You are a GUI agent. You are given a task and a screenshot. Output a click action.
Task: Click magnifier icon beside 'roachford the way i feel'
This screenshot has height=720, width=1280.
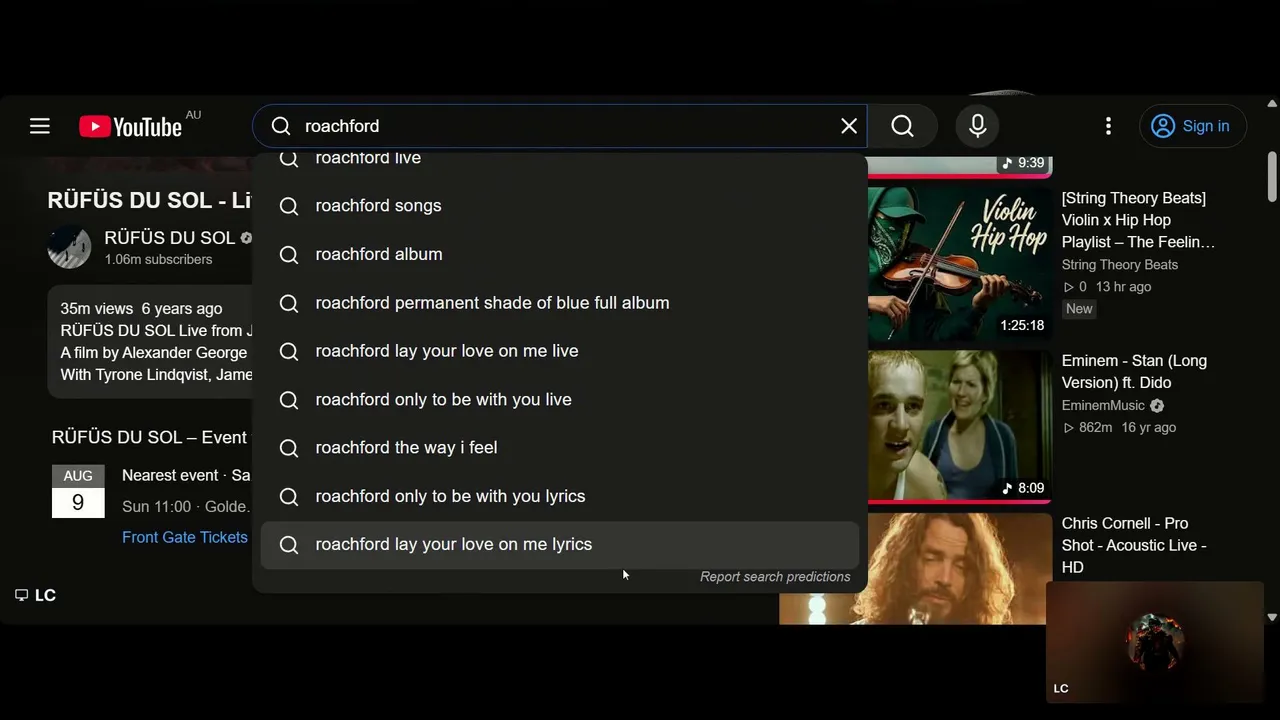289,448
